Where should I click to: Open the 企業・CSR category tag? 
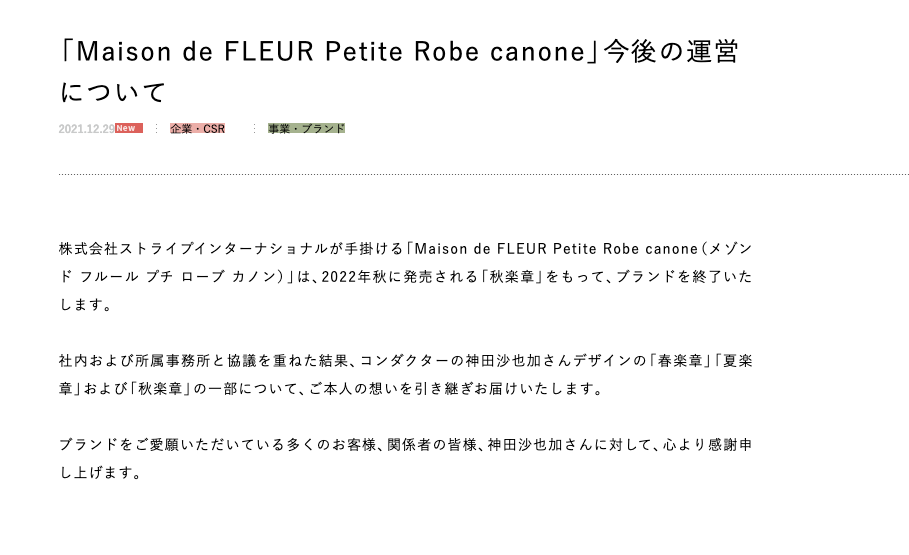point(197,129)
